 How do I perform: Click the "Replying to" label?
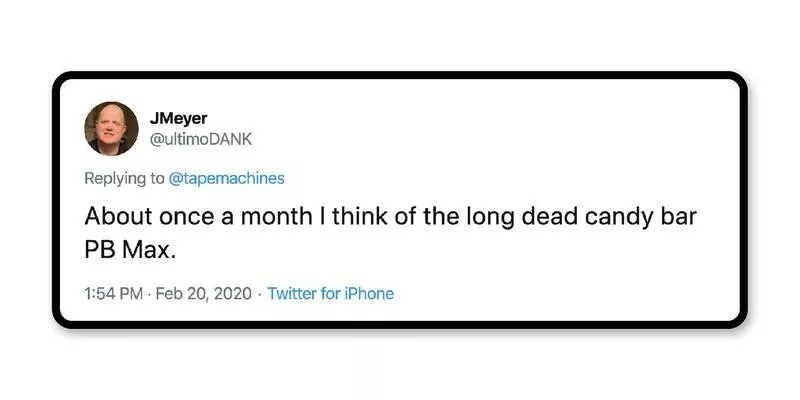123,178
